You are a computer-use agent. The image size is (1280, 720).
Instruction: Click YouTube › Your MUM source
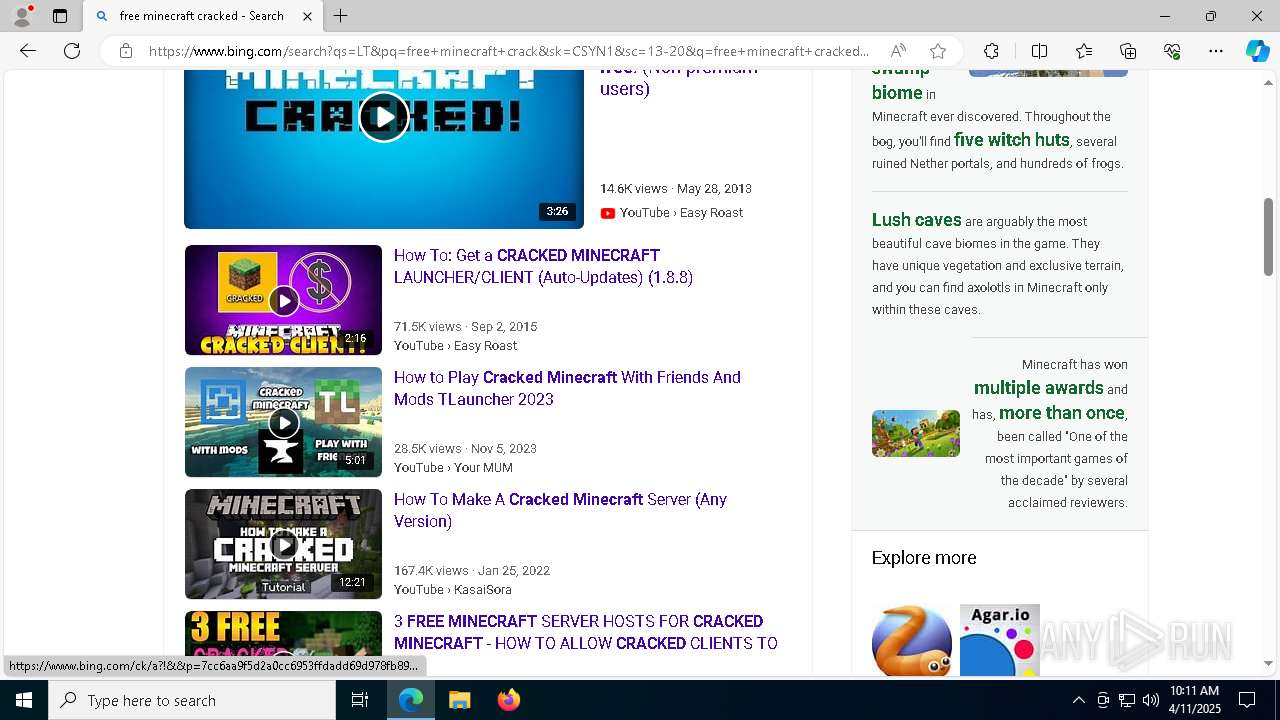[453, 467]
